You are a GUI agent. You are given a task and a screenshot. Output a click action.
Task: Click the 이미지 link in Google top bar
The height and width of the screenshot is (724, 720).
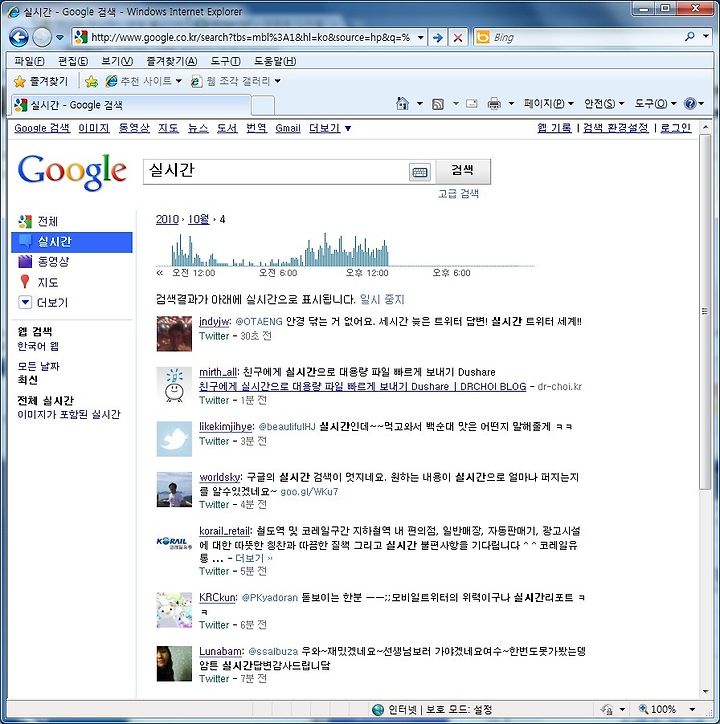click(x=94, y=128)
